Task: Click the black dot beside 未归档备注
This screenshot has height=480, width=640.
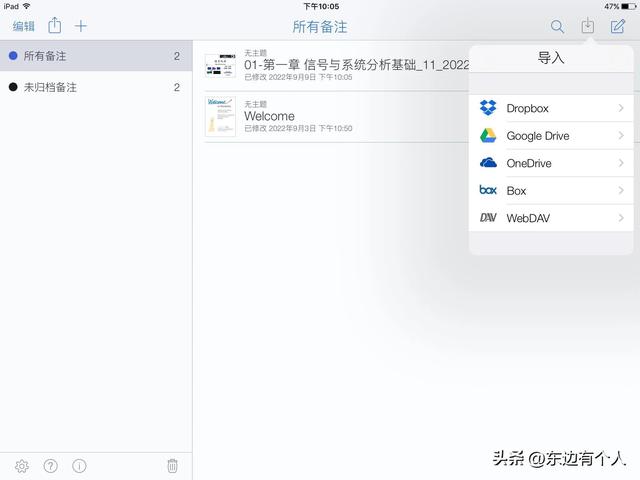Action: coord(13,87)
